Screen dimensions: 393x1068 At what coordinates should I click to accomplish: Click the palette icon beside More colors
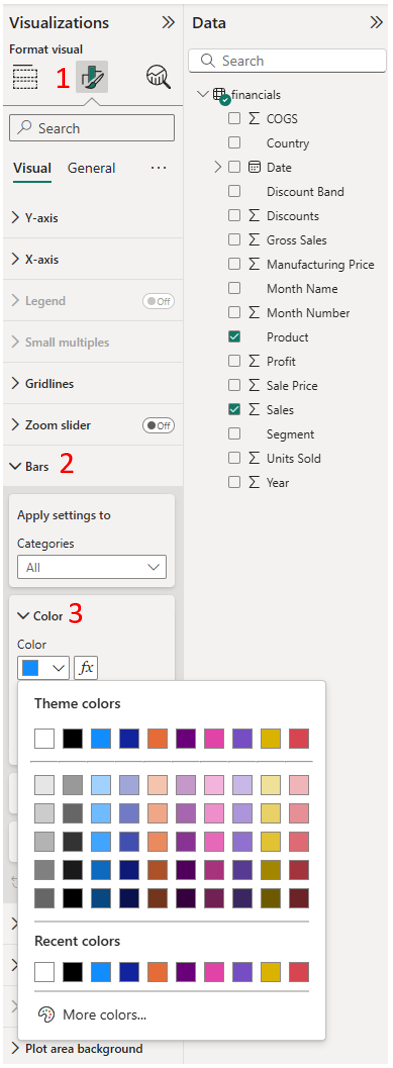46,1014
